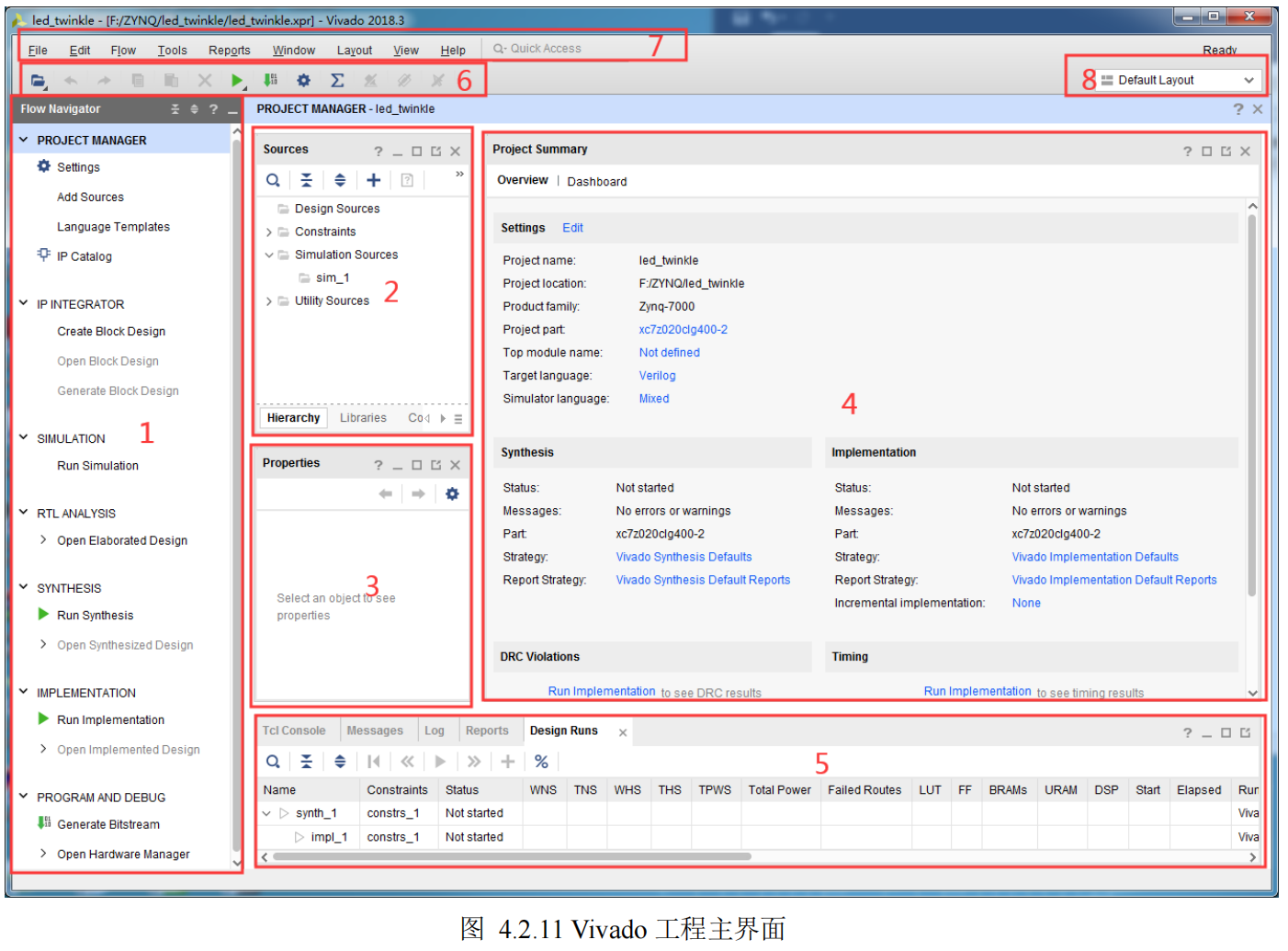This screenshot has height=951, width=1288.
Task: Collapse RTL ANALYSIS section
Action: tap(24, 513)
